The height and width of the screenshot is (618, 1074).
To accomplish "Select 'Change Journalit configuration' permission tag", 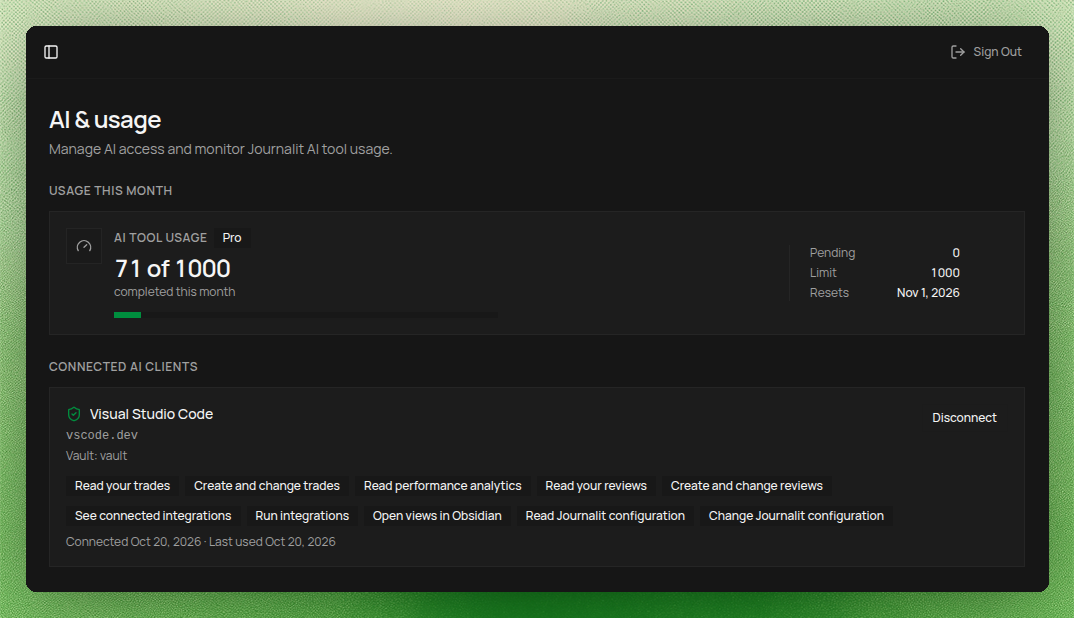I will (x=796, y=516).
